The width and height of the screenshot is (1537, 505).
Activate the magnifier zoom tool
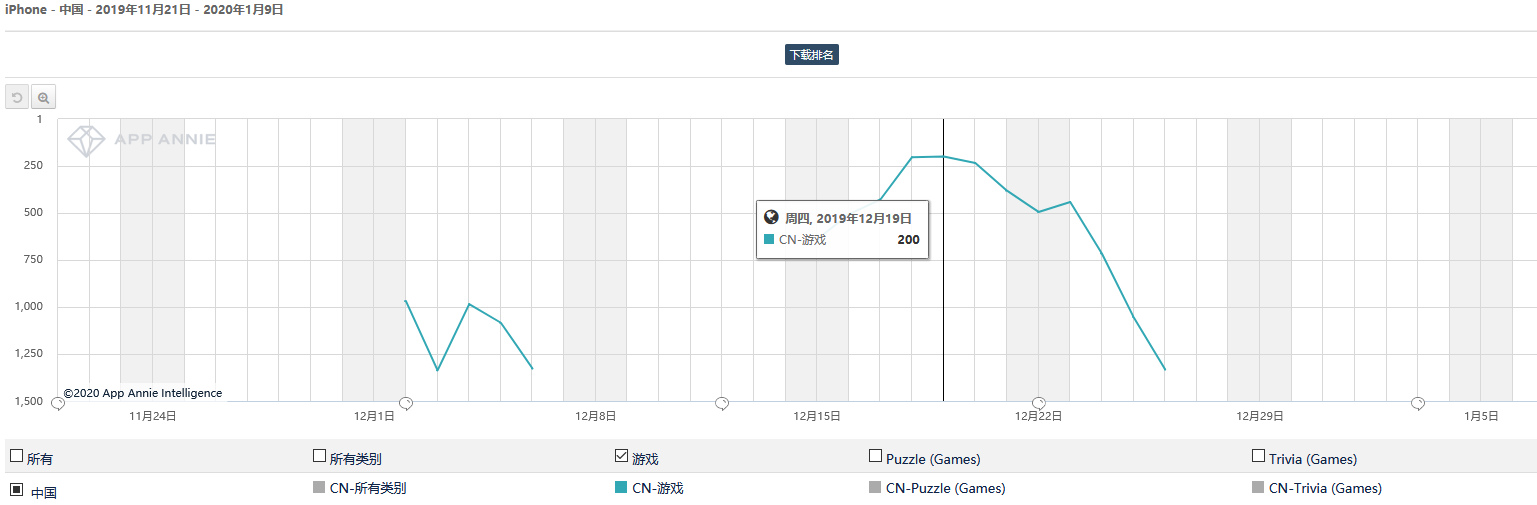click(44, 97)
